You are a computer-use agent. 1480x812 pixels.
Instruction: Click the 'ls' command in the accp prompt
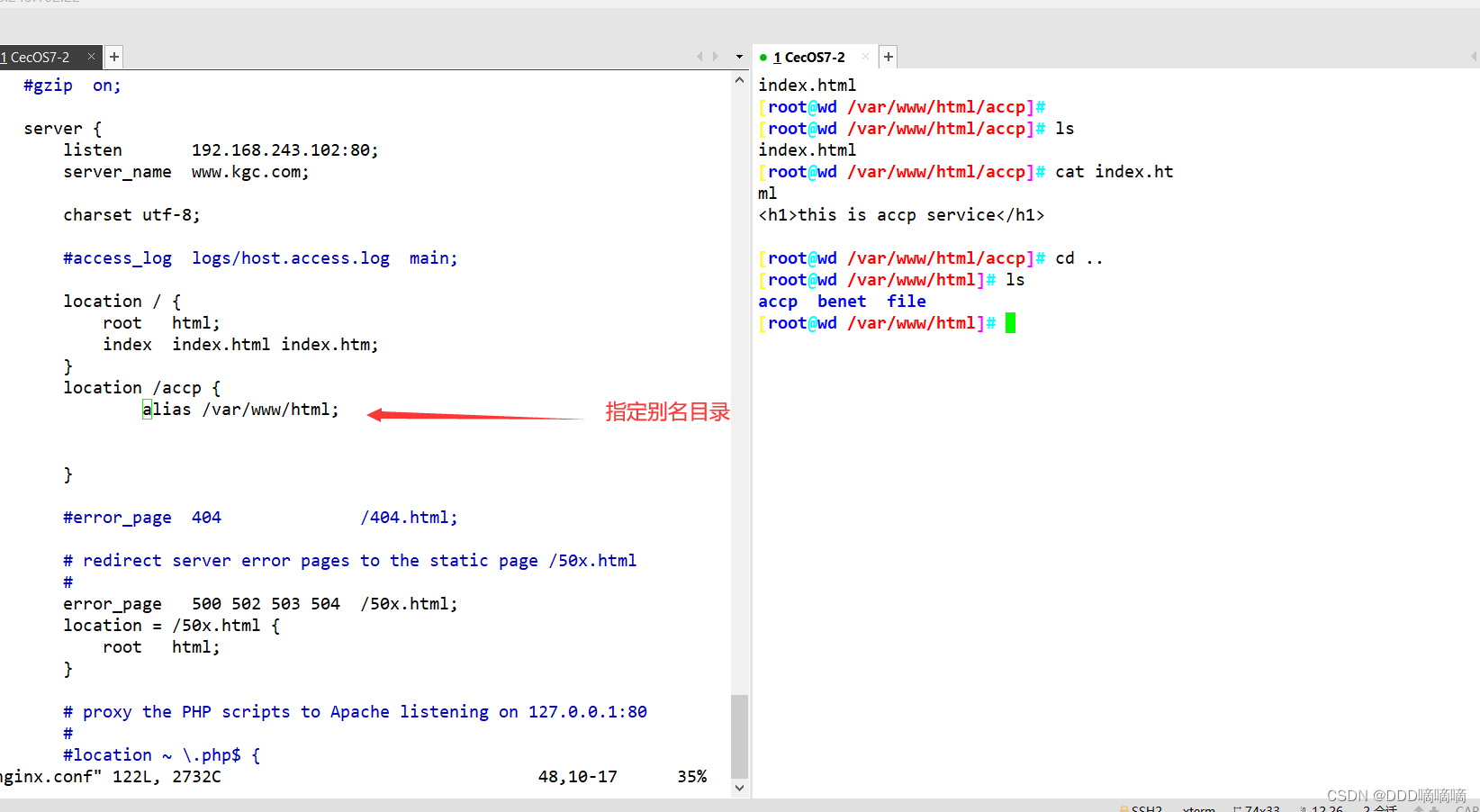[x=1065, y=129]
